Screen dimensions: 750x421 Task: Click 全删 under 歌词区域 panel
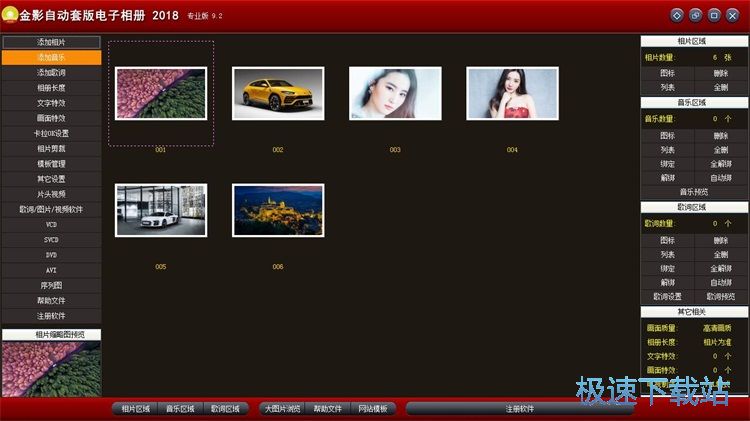click(721, 255)
